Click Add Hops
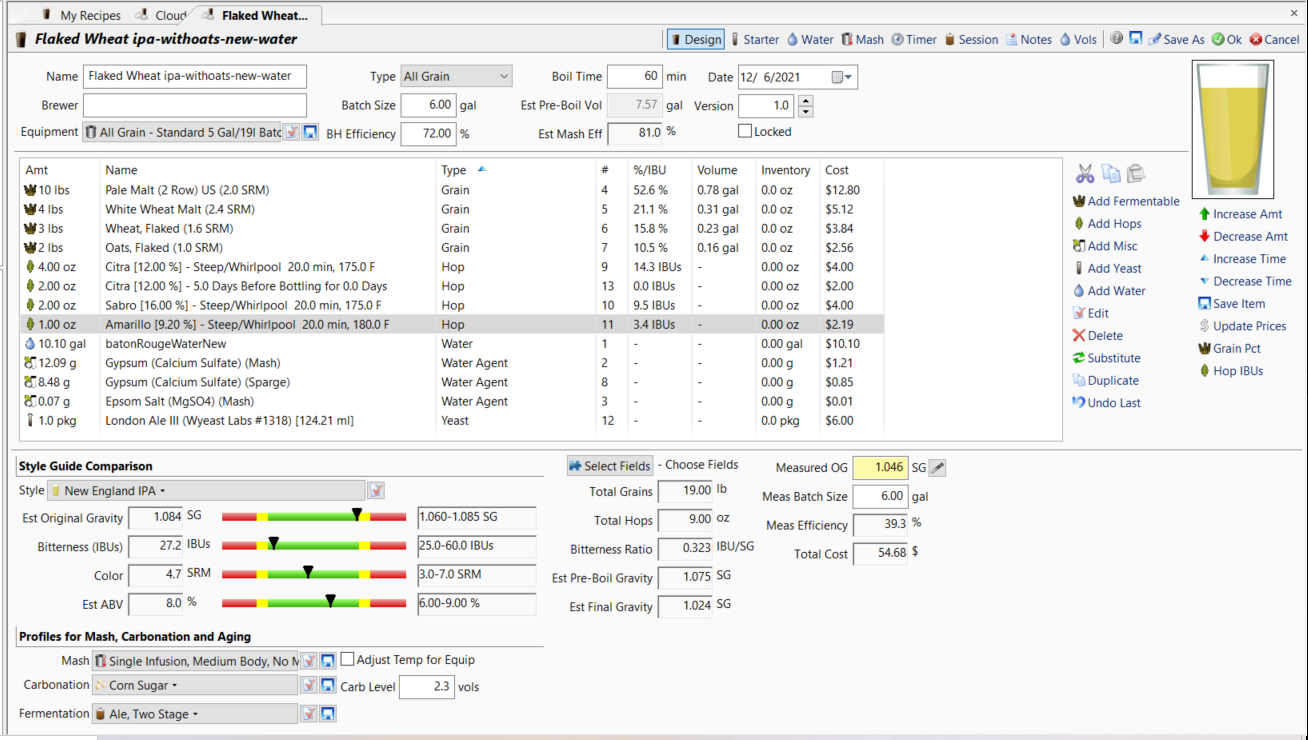This screenshot has width=1308, height=740. [1107, 224]
